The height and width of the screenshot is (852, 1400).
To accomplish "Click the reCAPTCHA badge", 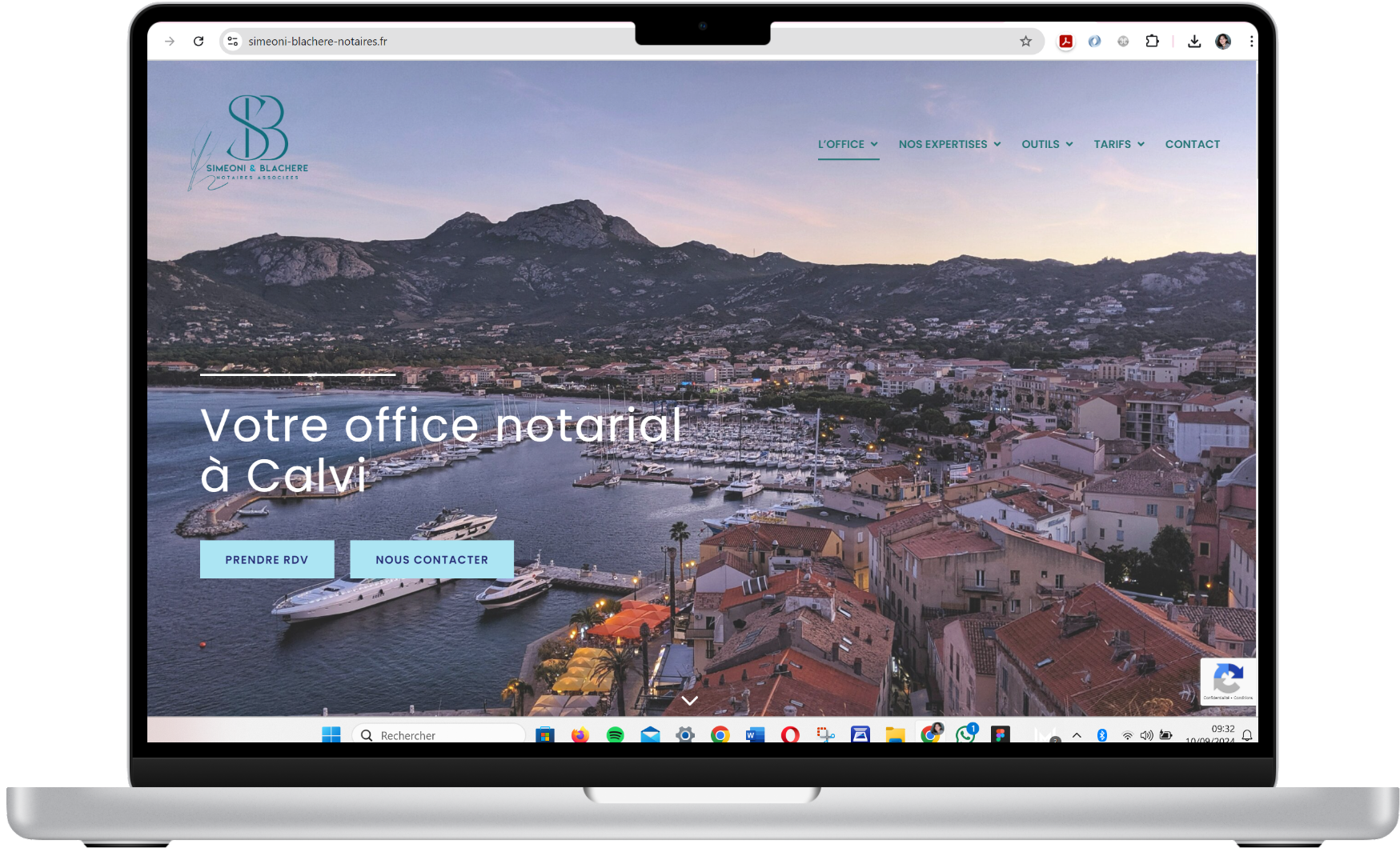I will click(1228, 682).
